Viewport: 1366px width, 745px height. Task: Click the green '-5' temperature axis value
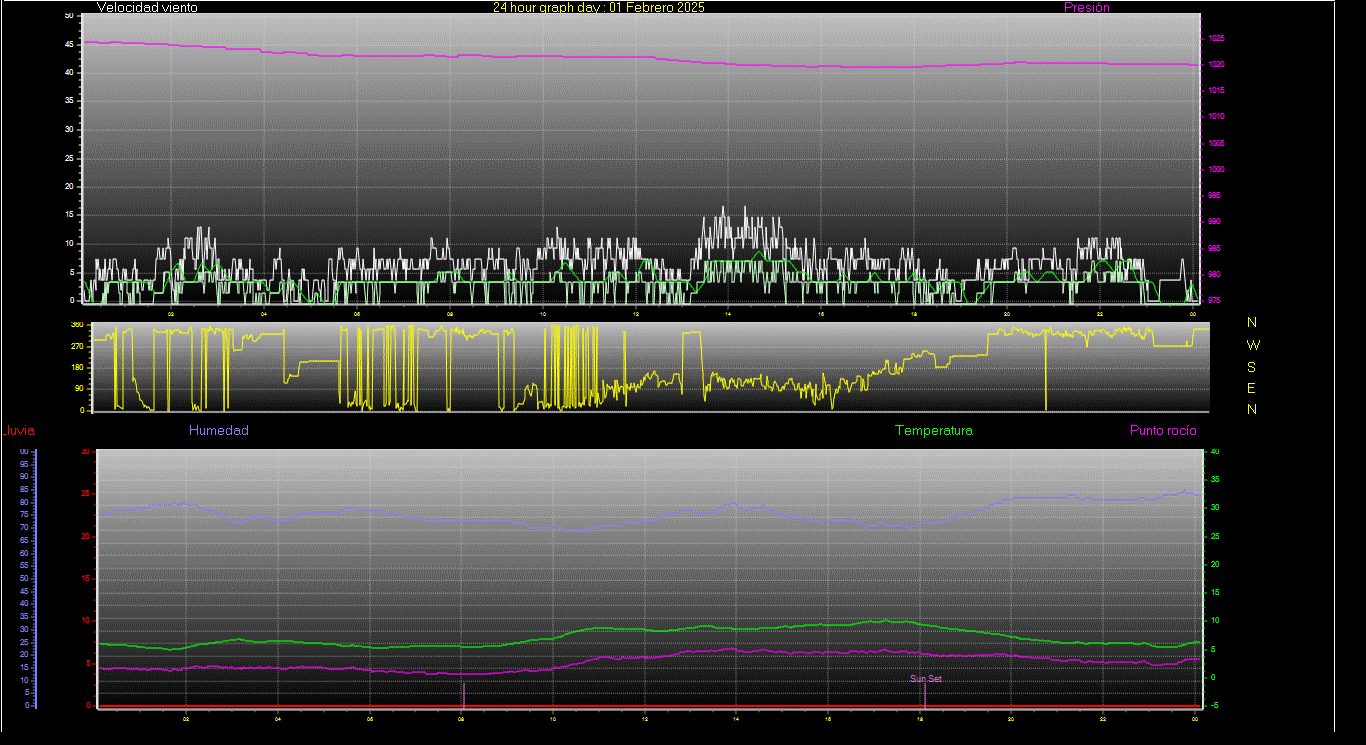pos(1215,705)
